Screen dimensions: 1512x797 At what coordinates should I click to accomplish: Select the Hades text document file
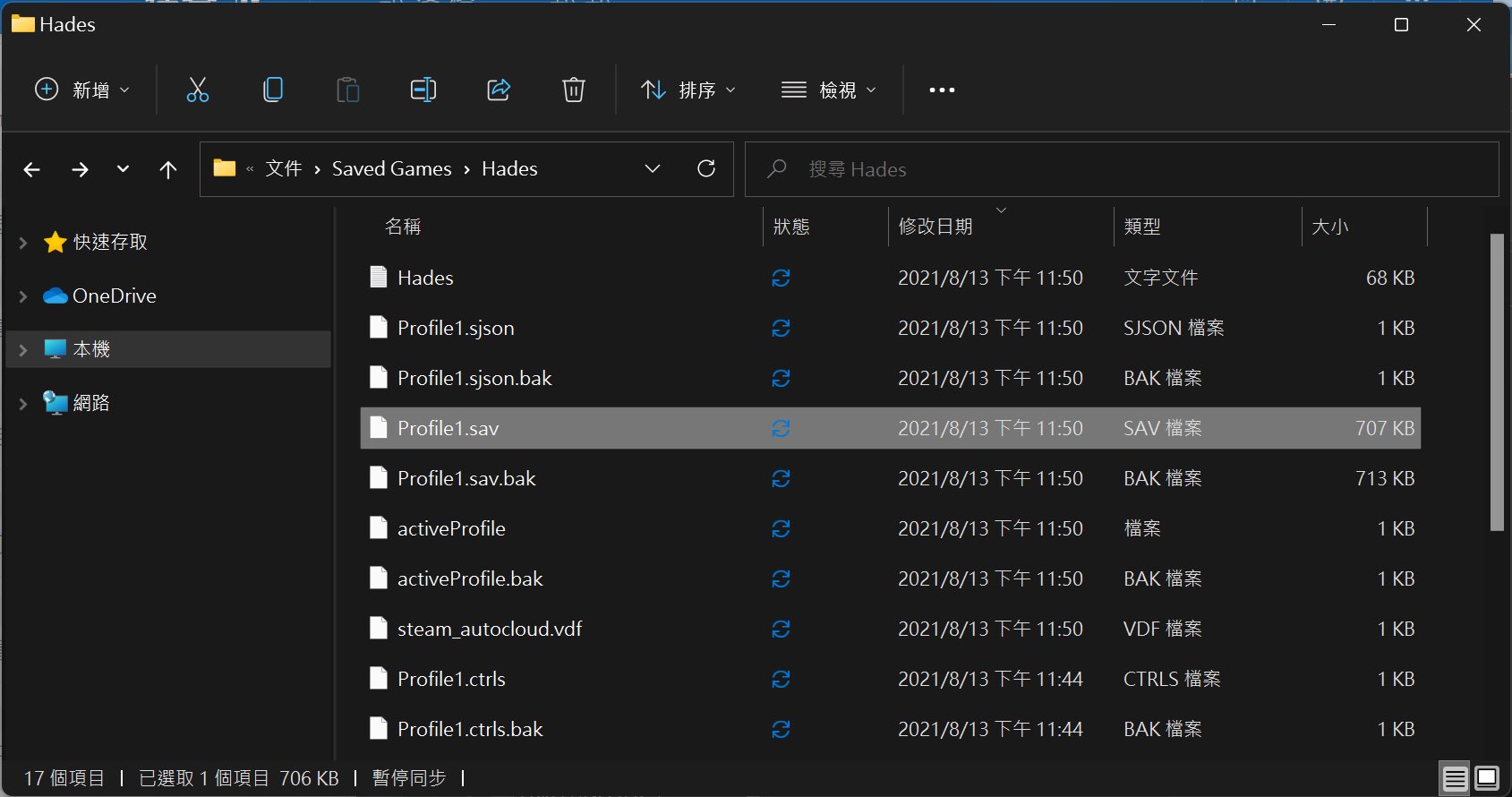pyautogui.click(x=425, y=278)
